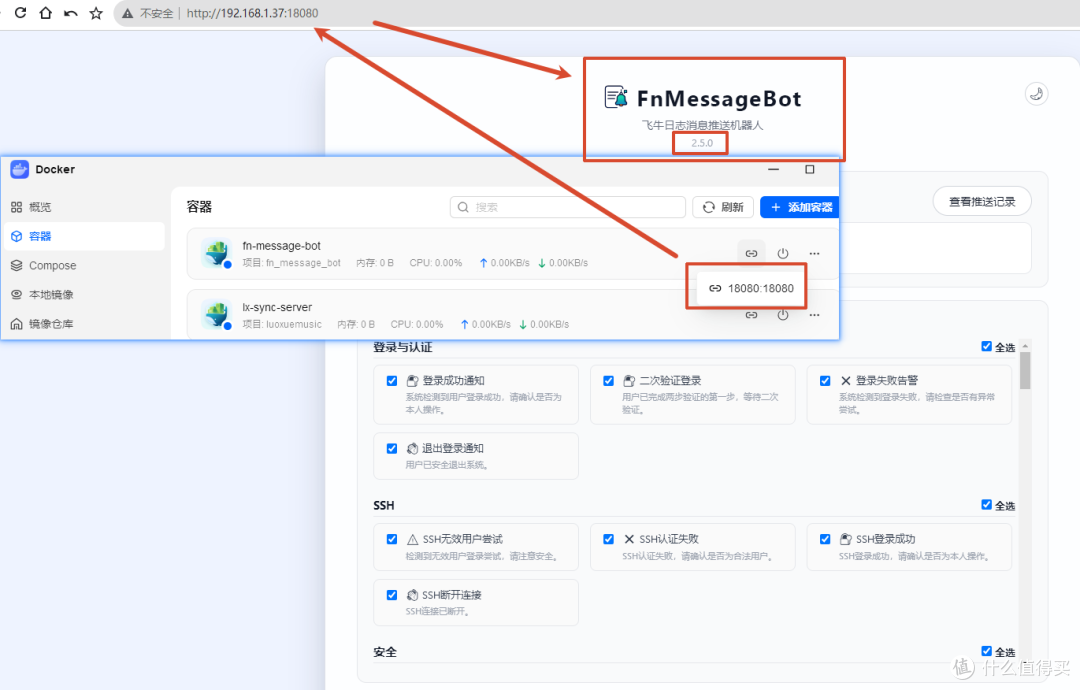Click the address bar URL 192.168.1.37:18080
Image resolution: width=1080 pixels, height=690 pixels.
(252, 13)
